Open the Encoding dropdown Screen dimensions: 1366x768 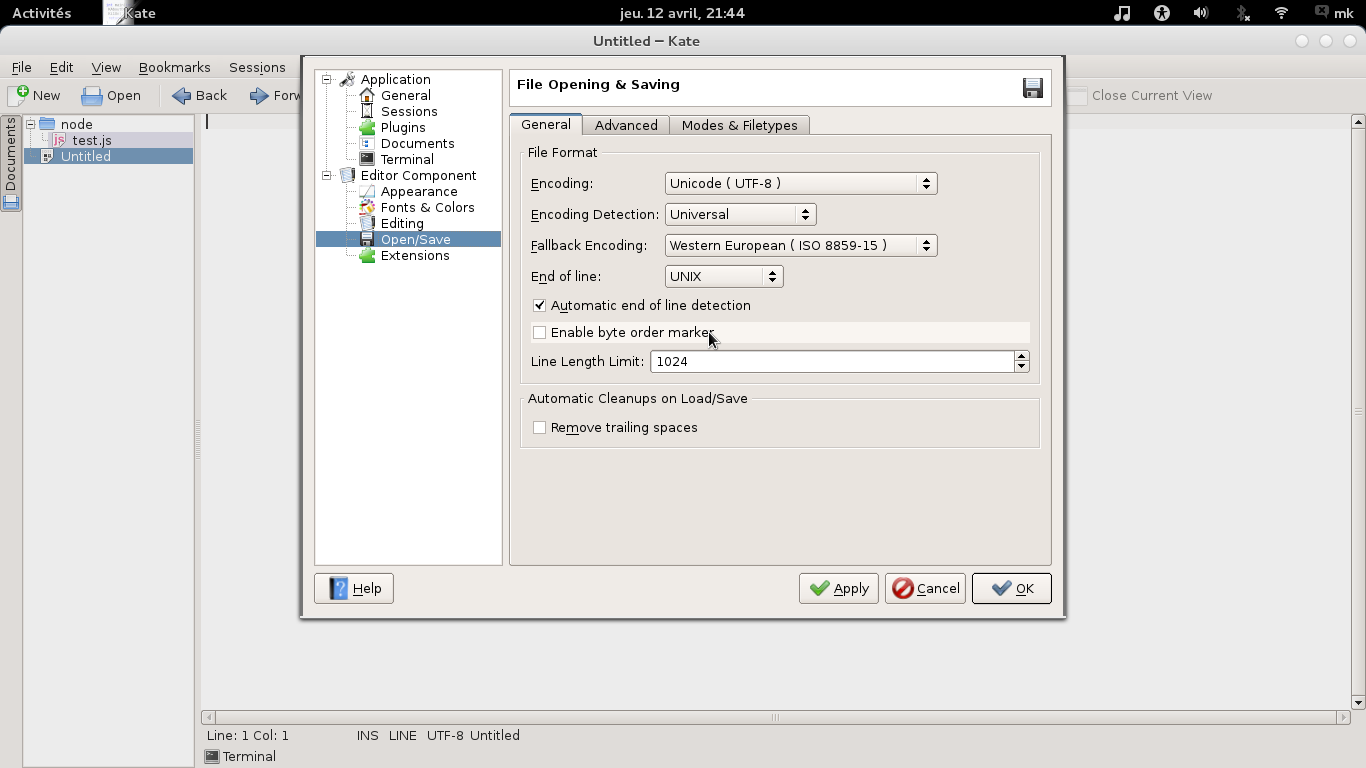pos(800,184)
